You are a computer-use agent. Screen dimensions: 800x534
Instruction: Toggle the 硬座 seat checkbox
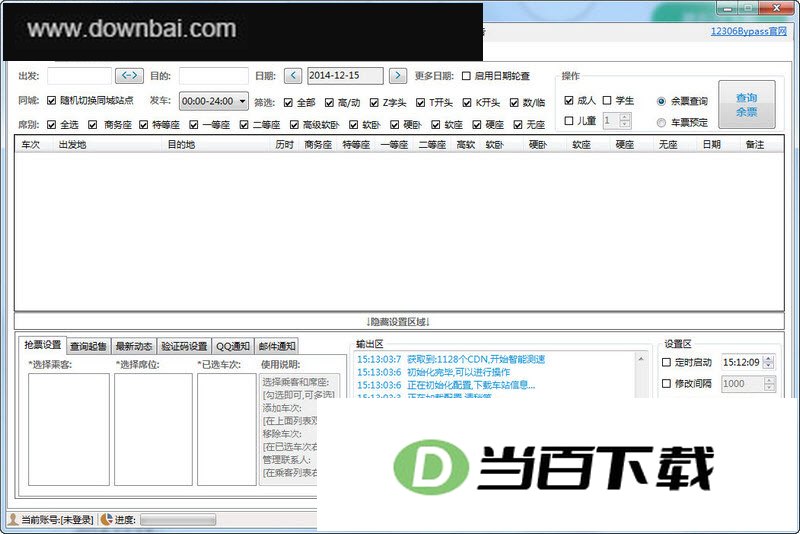[477, 124]
